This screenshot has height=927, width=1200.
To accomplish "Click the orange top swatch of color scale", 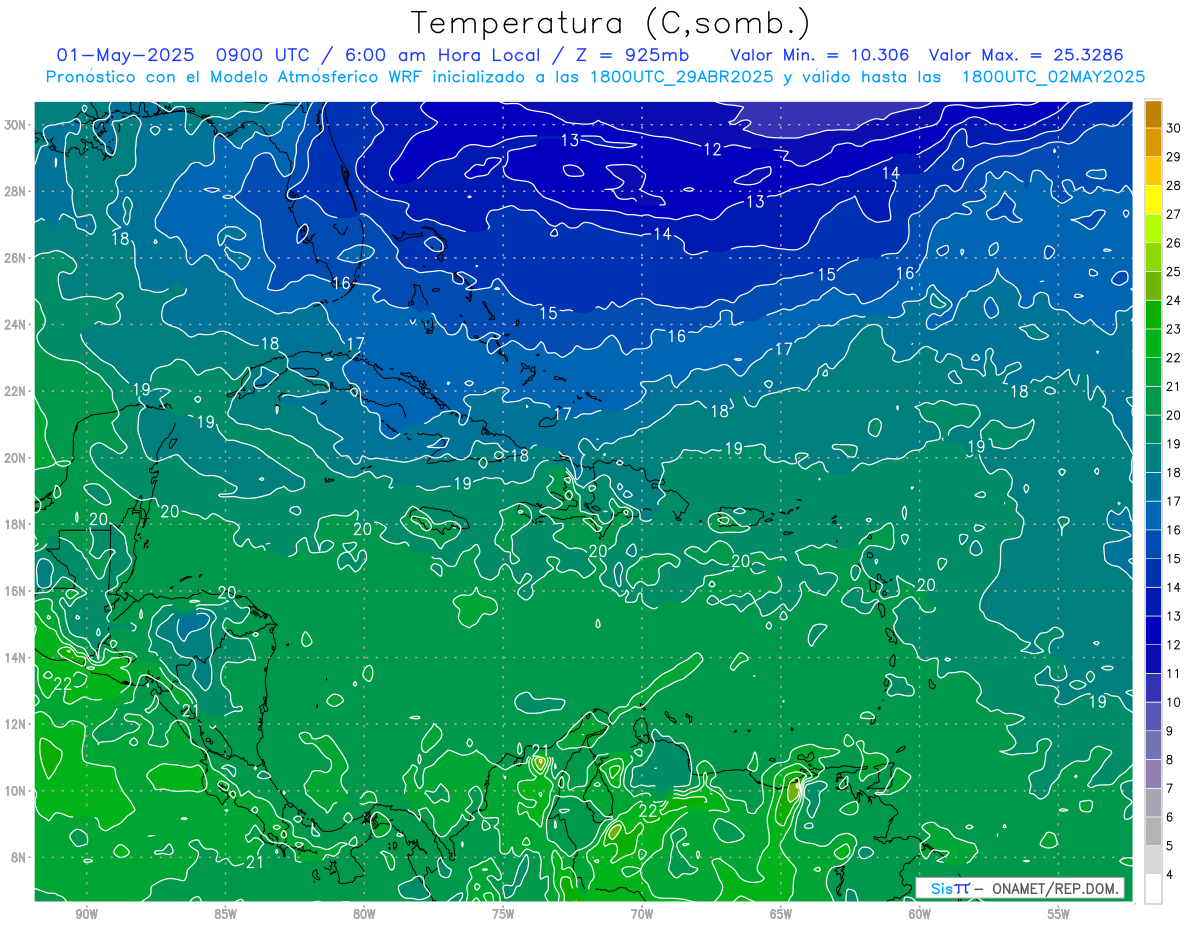I will coord(1153,114).
